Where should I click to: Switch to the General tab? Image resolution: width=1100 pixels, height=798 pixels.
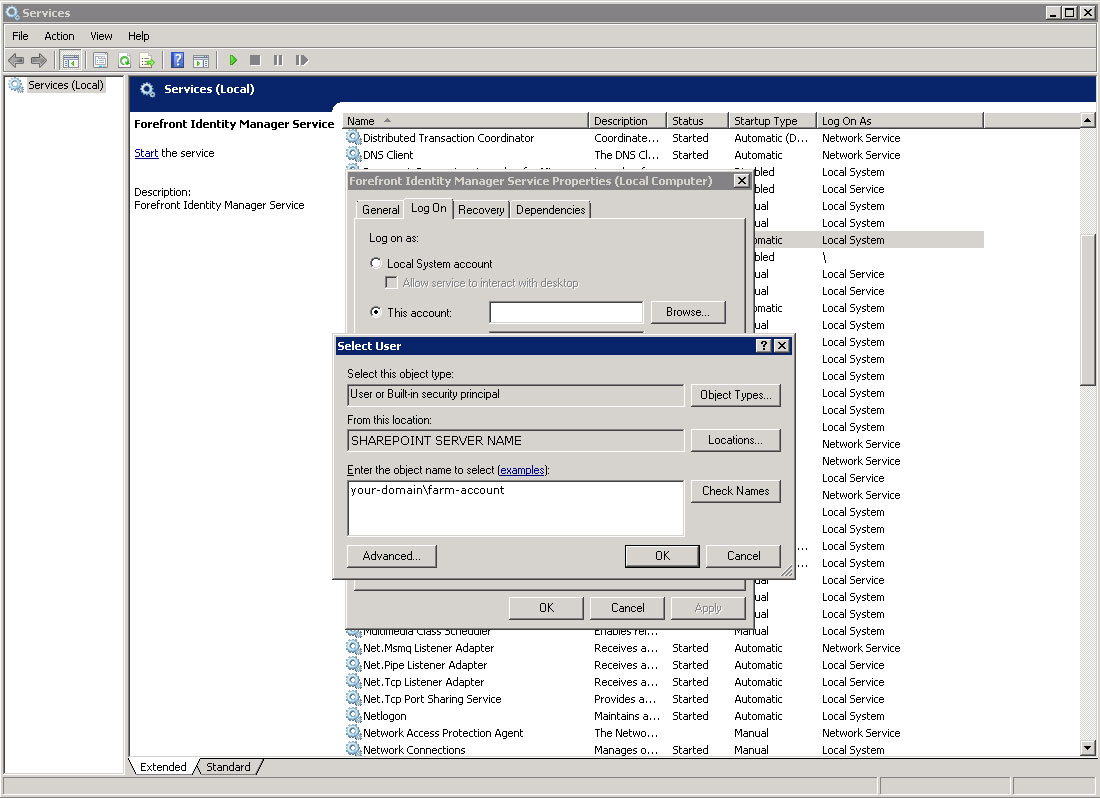point(380,210)
